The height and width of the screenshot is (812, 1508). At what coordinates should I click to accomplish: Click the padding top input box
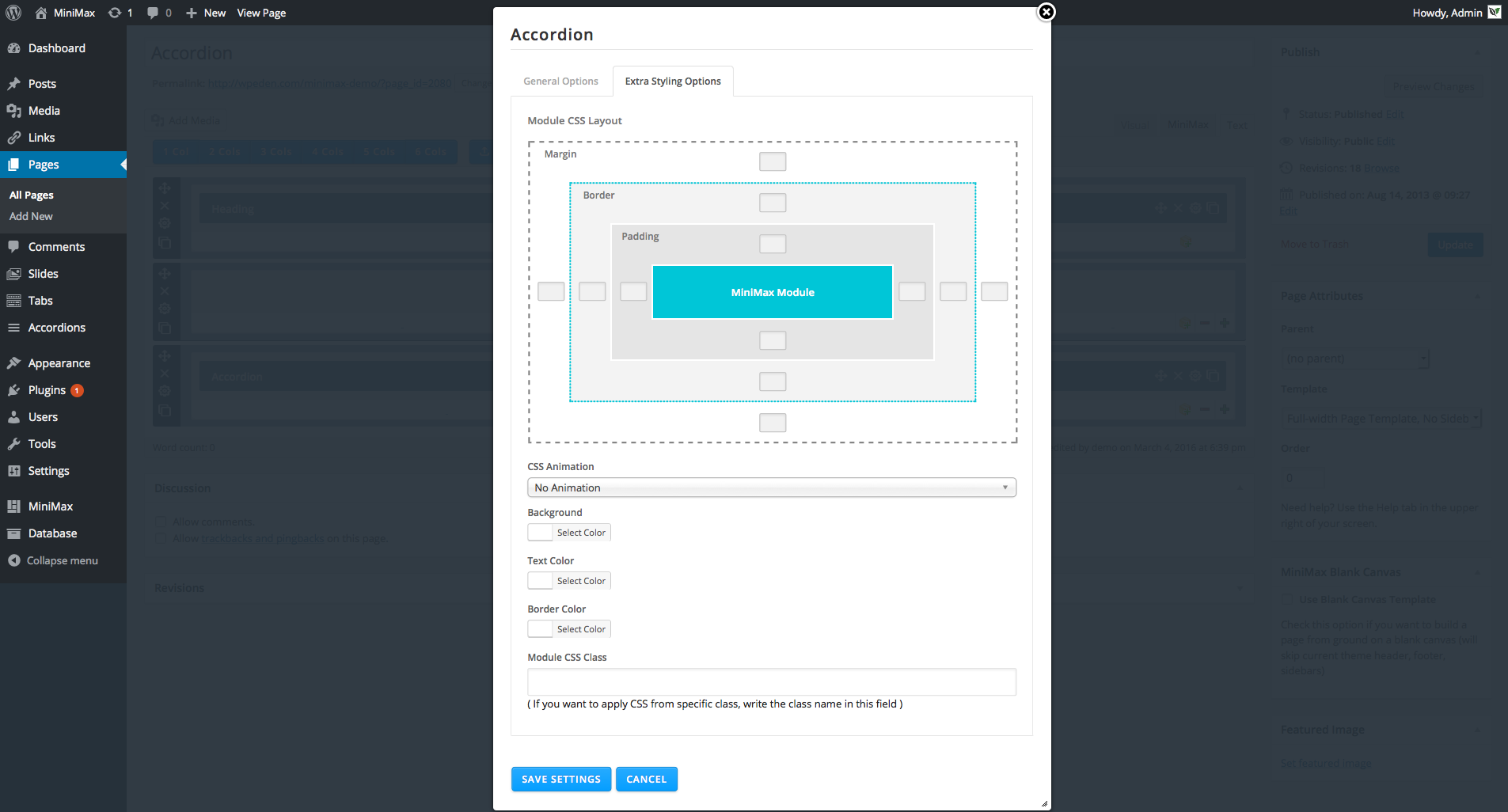pyautogui.click(x=773, y=244)
